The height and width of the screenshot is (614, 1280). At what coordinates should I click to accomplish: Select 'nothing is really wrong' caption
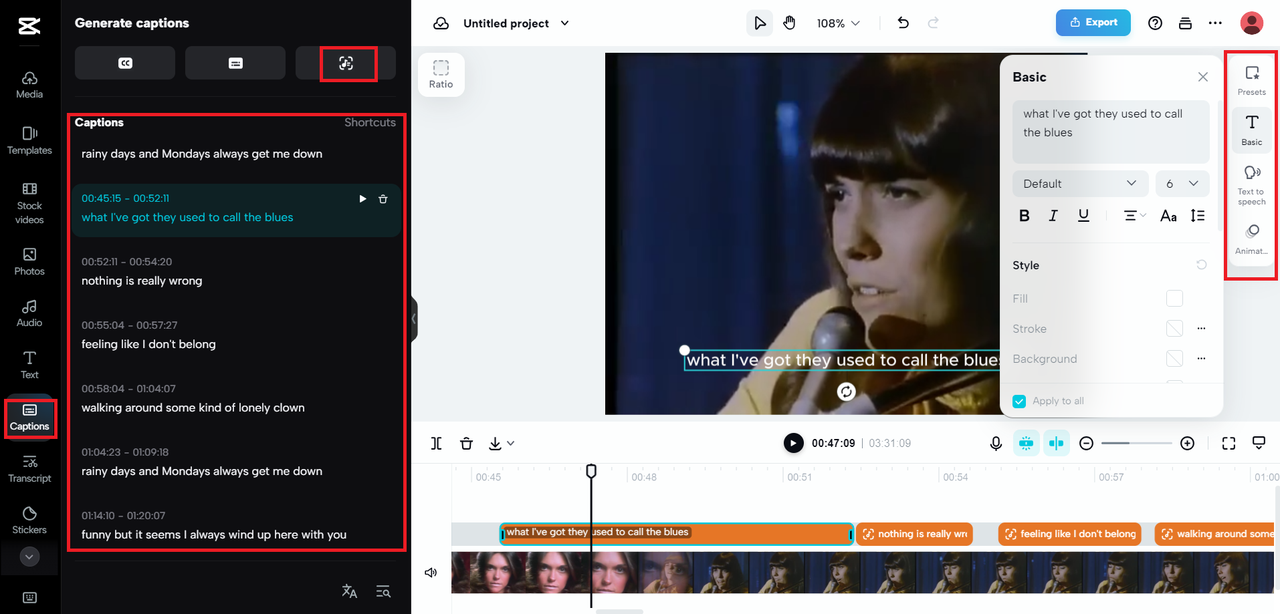point(236,272)
